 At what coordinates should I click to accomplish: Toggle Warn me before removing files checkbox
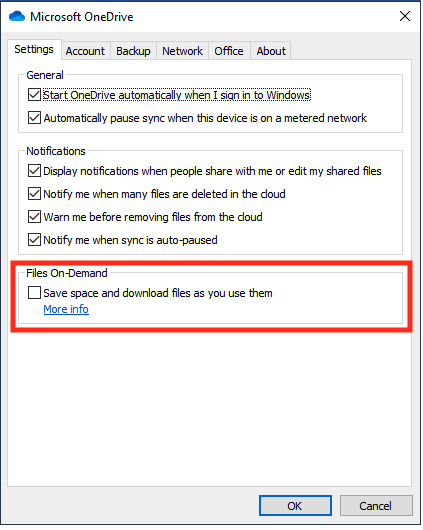pyautogui.click(x=34, y=217)
